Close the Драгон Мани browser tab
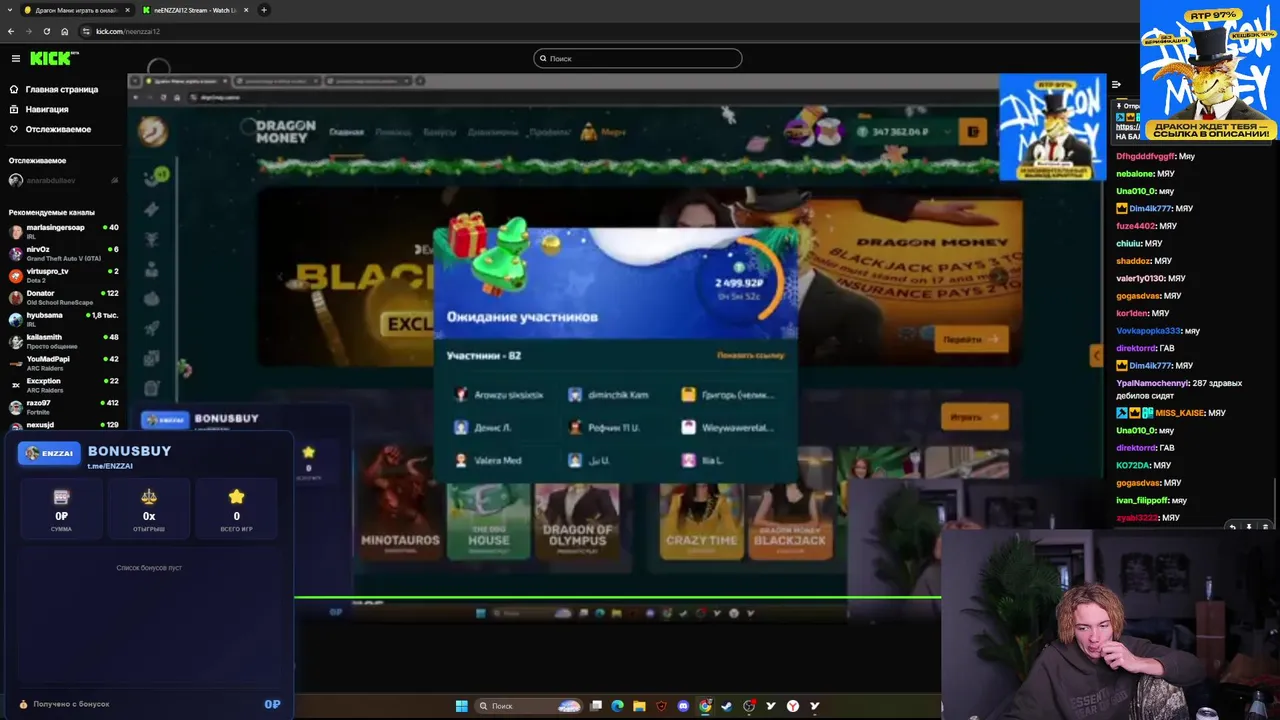 tap(127, 10)
